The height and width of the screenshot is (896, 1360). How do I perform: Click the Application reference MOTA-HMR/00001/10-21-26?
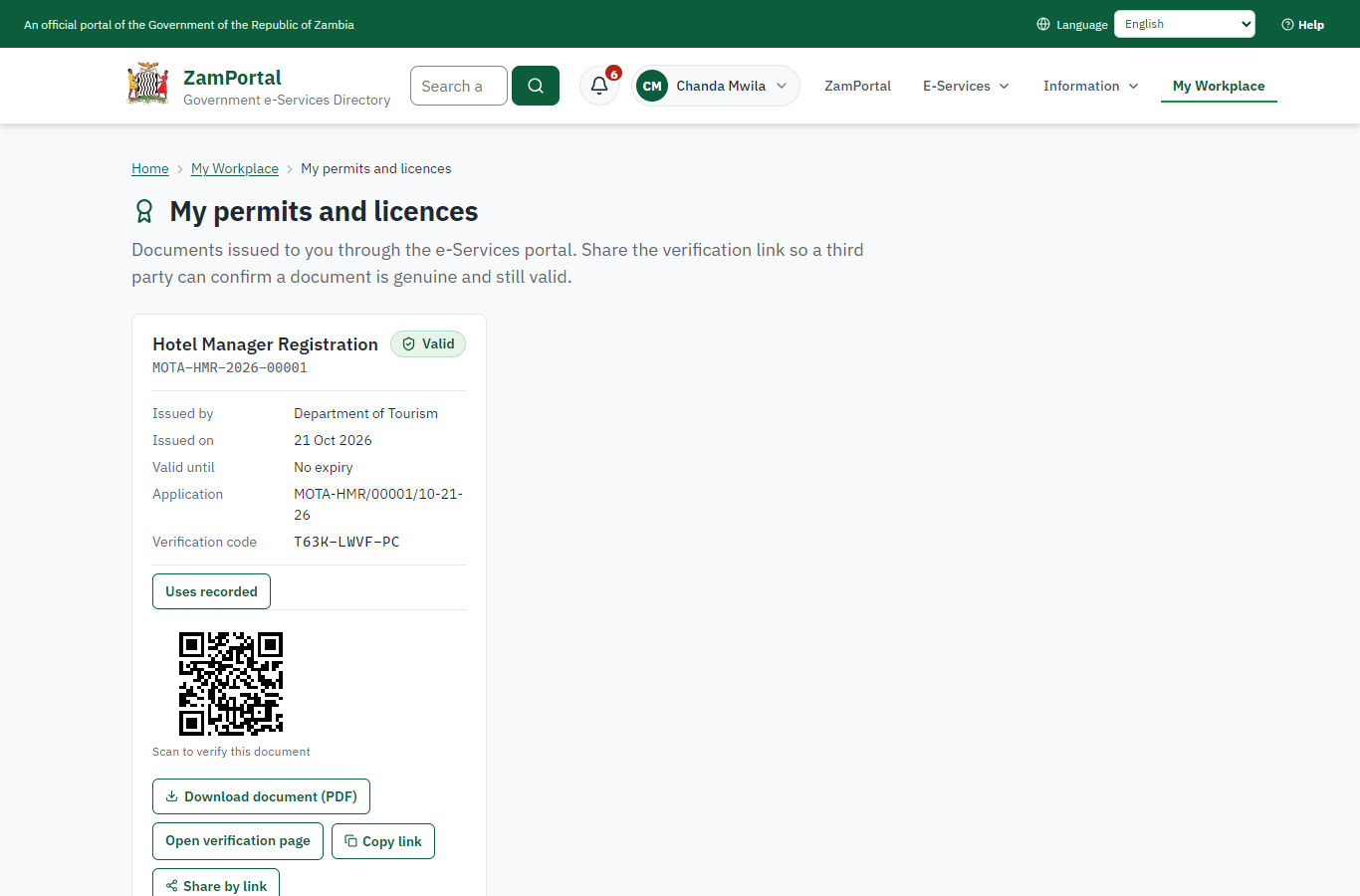coord(378,504)
